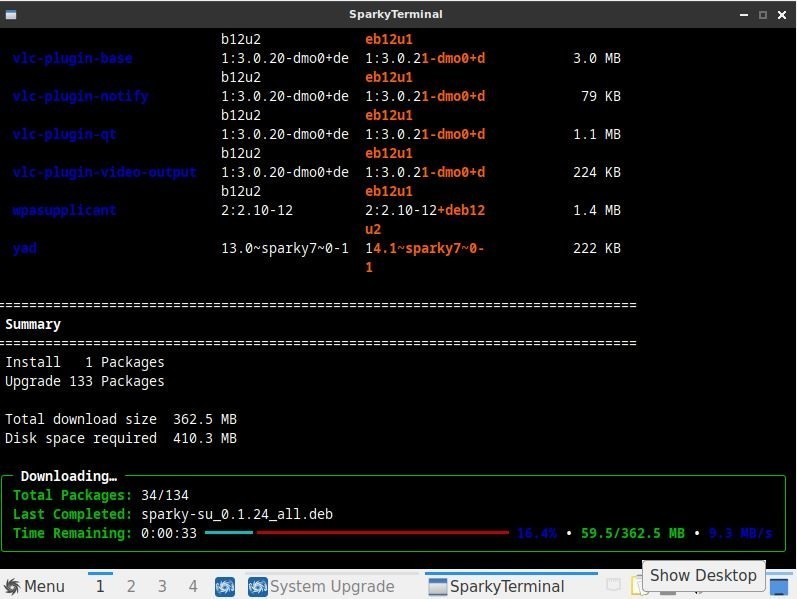Switch to workspace 2

click(131, 586)
